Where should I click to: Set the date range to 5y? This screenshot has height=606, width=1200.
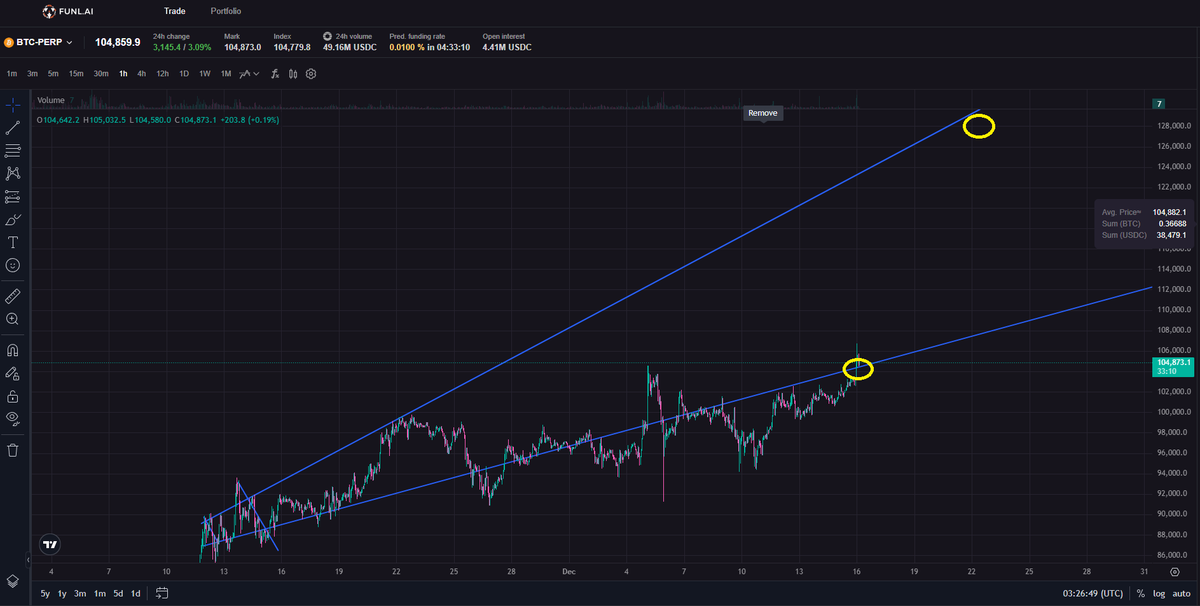pyautogui.click(x=45, y=593)
